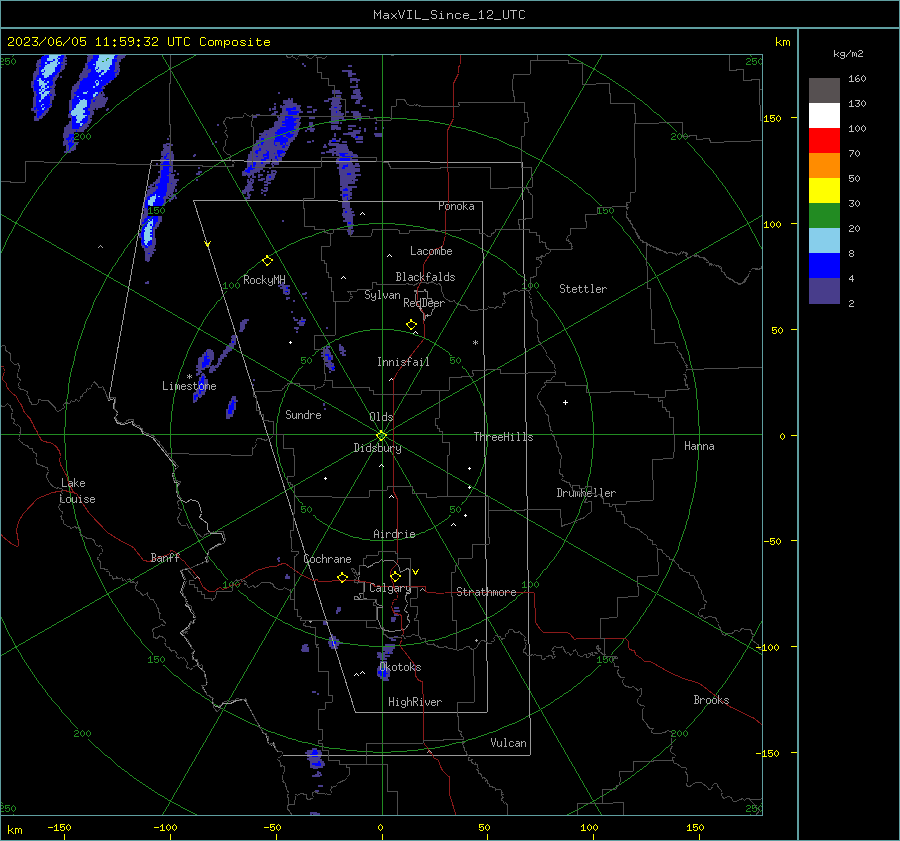
Task: Click the yellow diamond marker near Cochrane
Action: point(343,578)
